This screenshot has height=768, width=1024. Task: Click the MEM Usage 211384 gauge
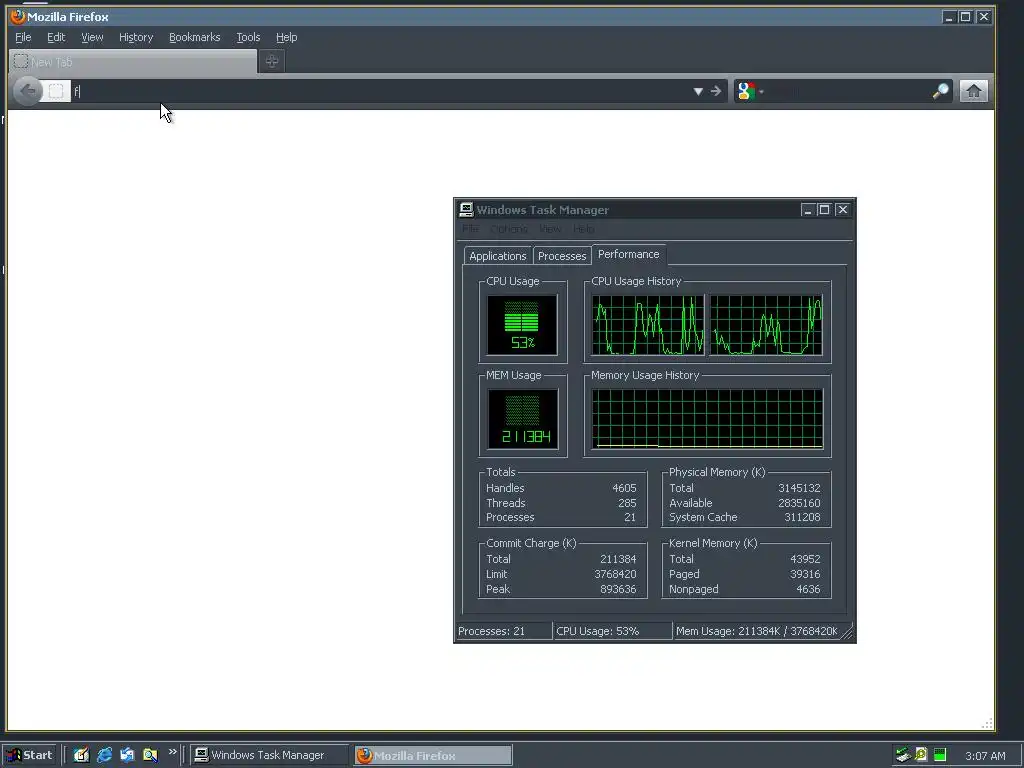pyautogui.click(x=522, y=419)
